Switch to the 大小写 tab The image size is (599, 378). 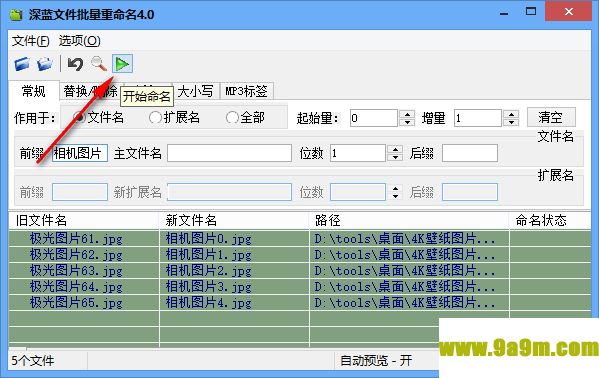click(196, 91)
